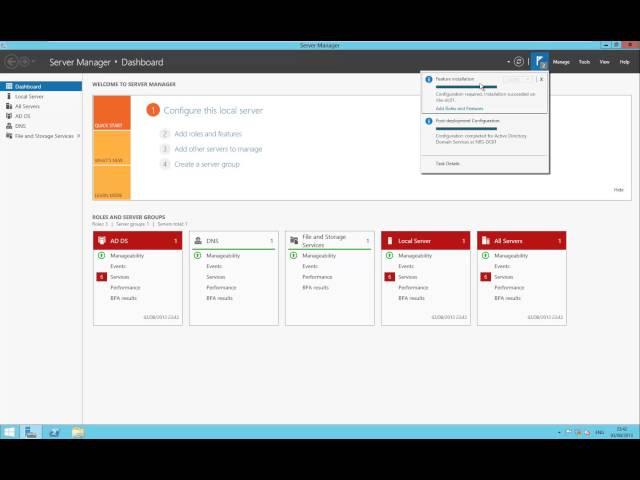Click the Post-deployment Configuration info icon
The image size is (640, 480).
(429, 121)
